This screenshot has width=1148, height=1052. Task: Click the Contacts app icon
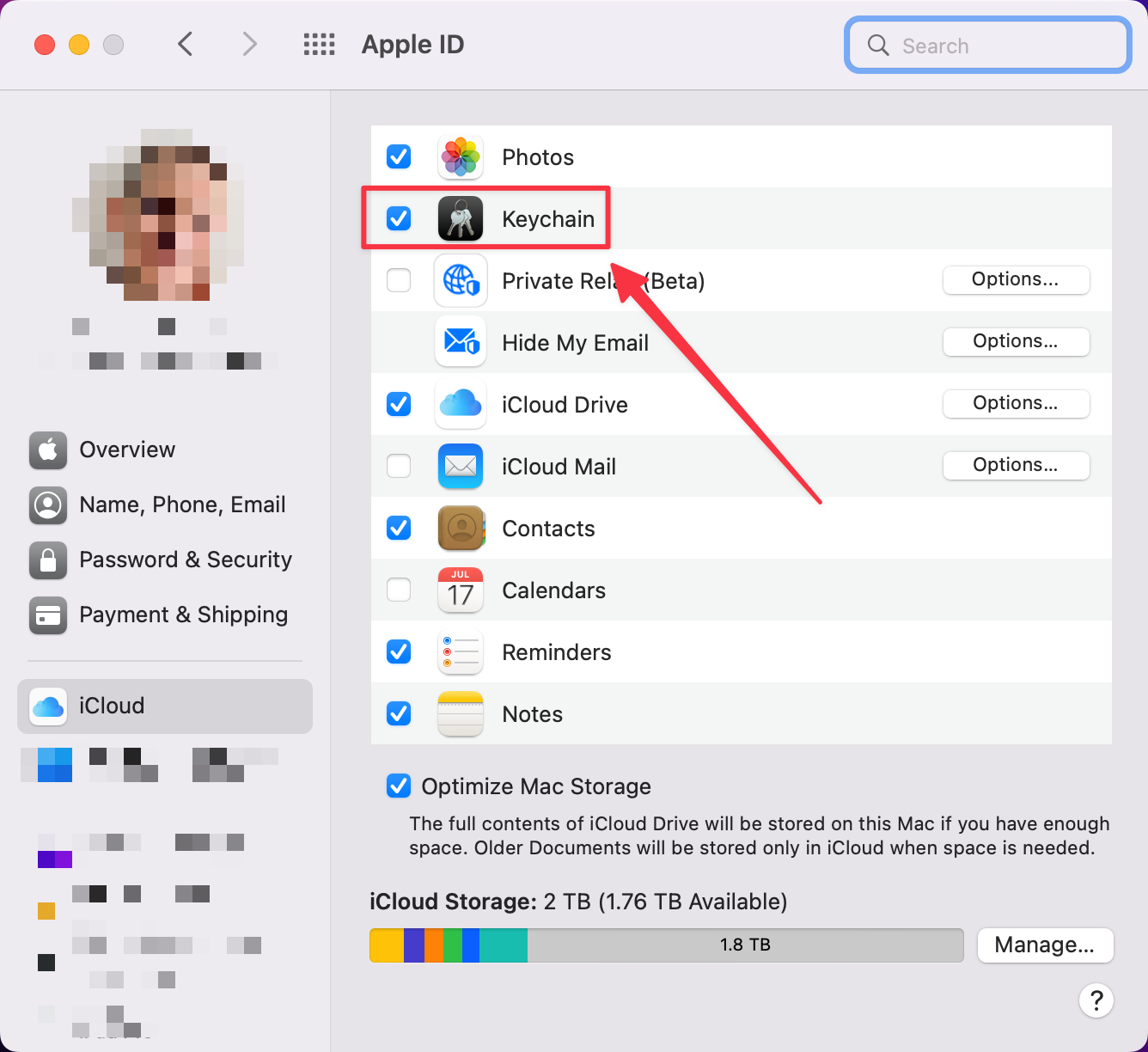tap(461, 528)
